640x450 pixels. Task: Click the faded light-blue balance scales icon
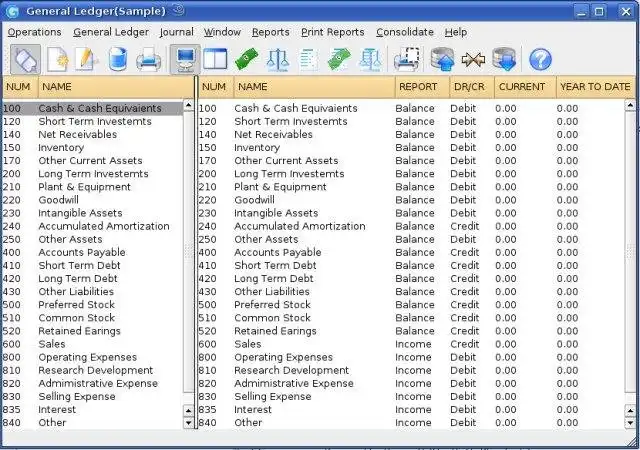(370, 60)
